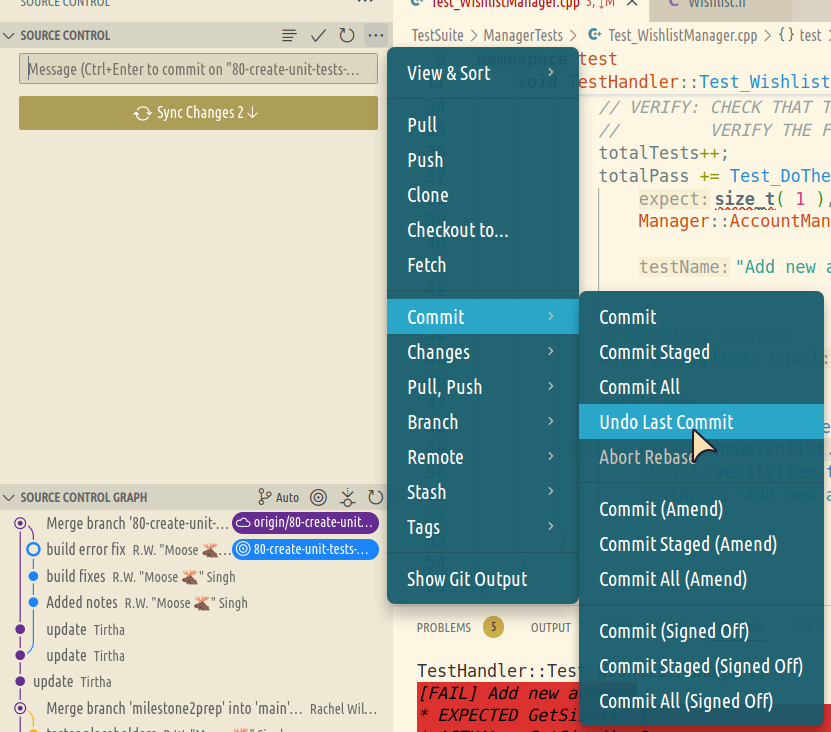Close the Test_WishlistManager.cpp editor tab
831x732 pixels.
[632, 3]
